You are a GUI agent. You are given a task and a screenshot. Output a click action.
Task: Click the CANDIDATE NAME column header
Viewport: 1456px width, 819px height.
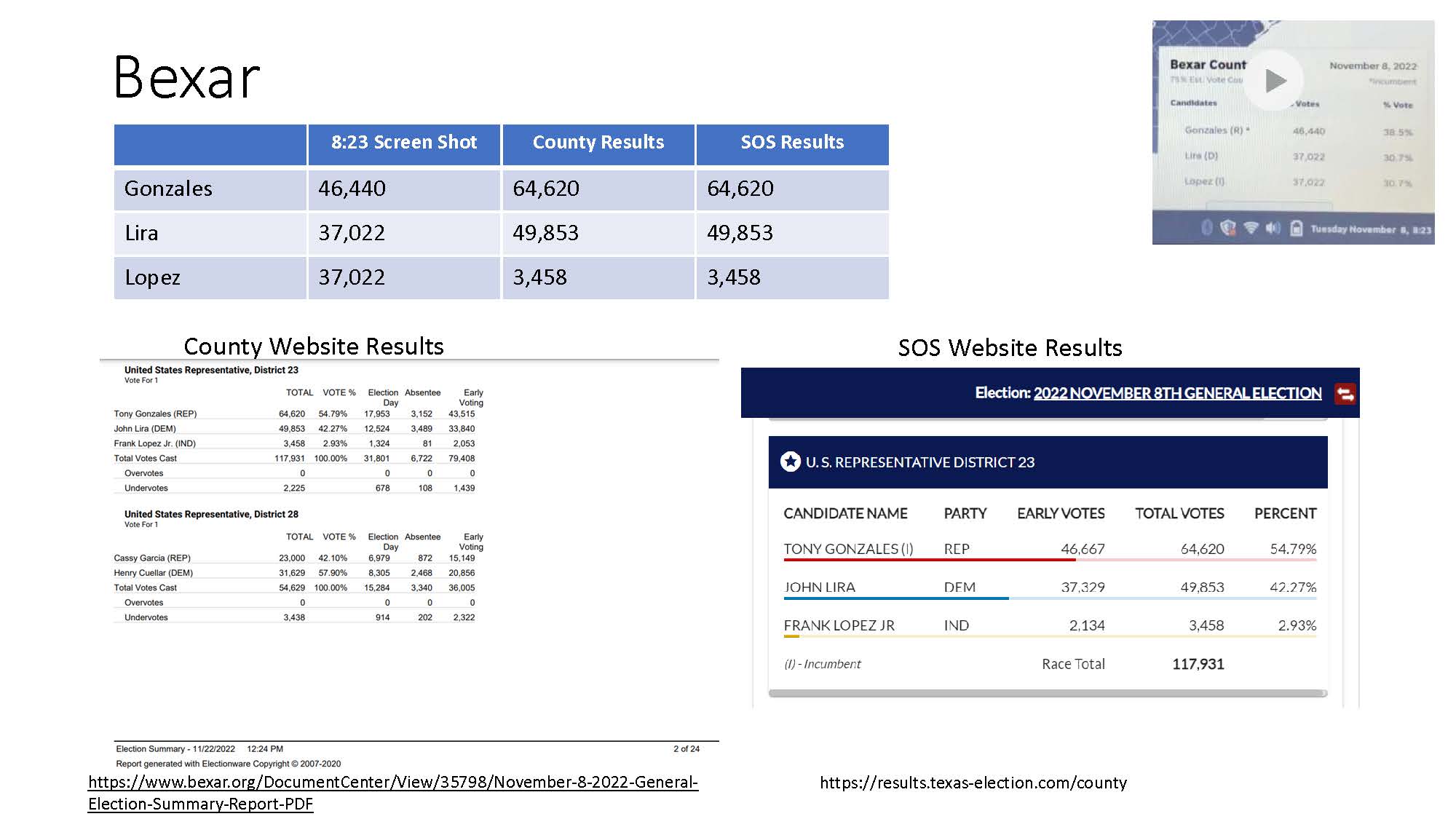click(845, 513)
